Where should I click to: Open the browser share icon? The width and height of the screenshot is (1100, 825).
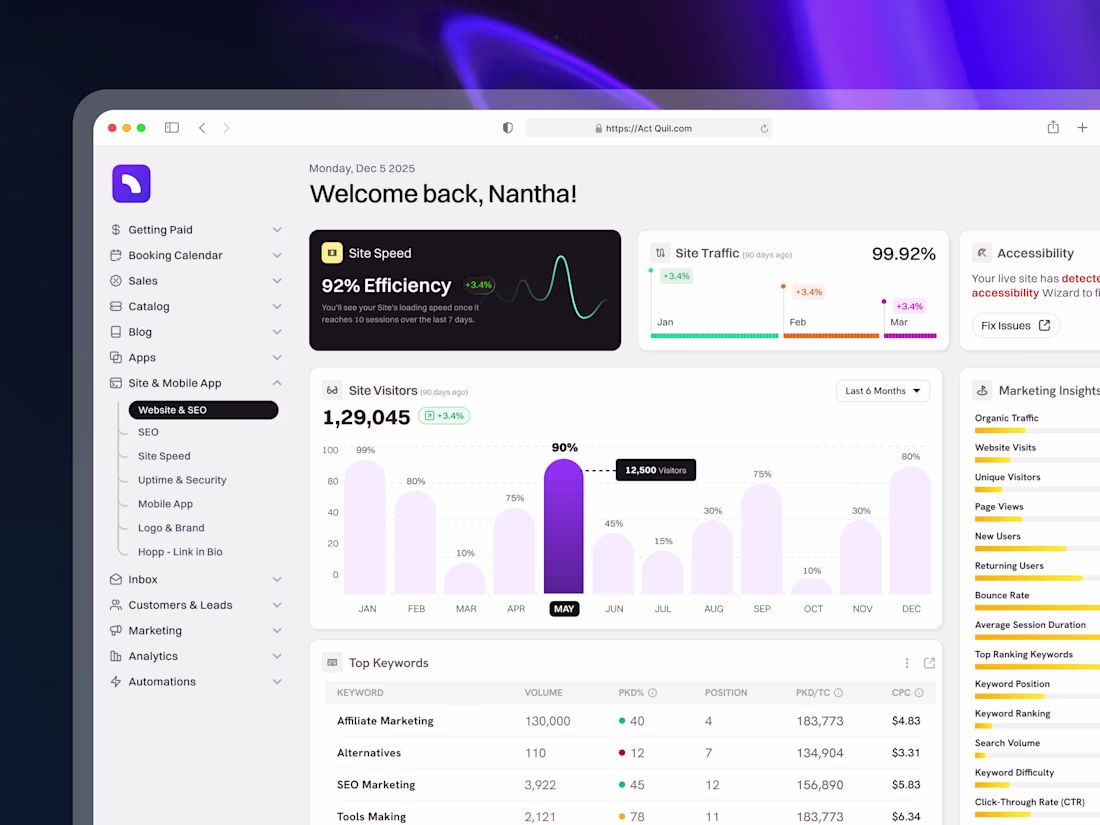pos(1053,127)
